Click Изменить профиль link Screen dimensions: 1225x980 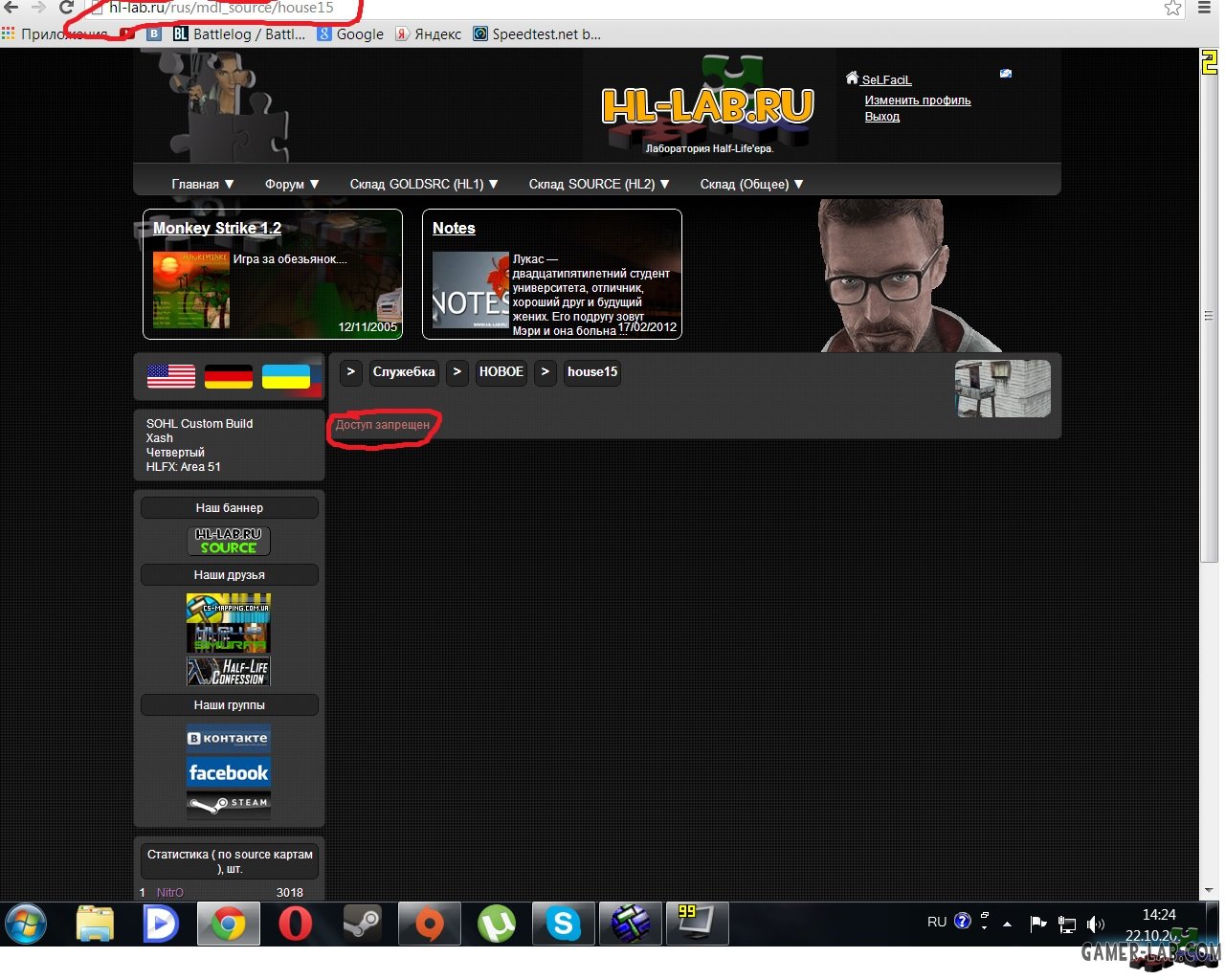point(918,100)
